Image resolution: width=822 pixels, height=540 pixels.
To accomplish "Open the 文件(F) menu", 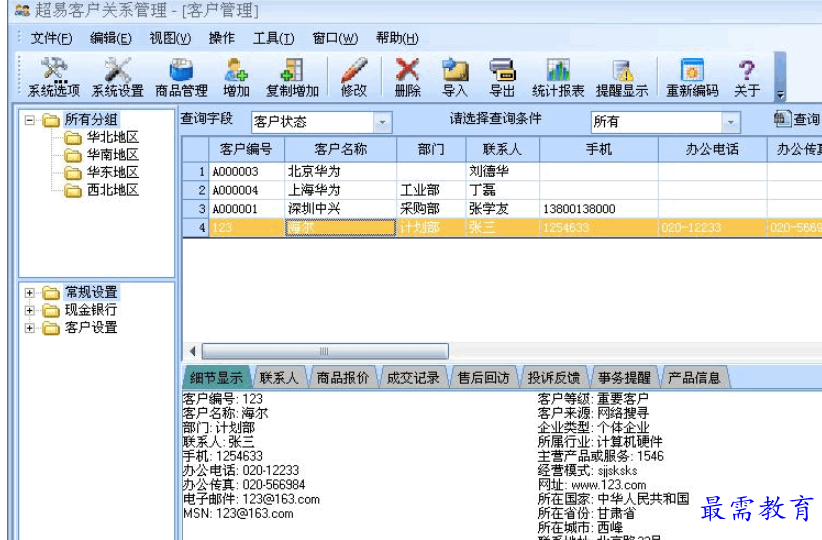I will 51,38.
